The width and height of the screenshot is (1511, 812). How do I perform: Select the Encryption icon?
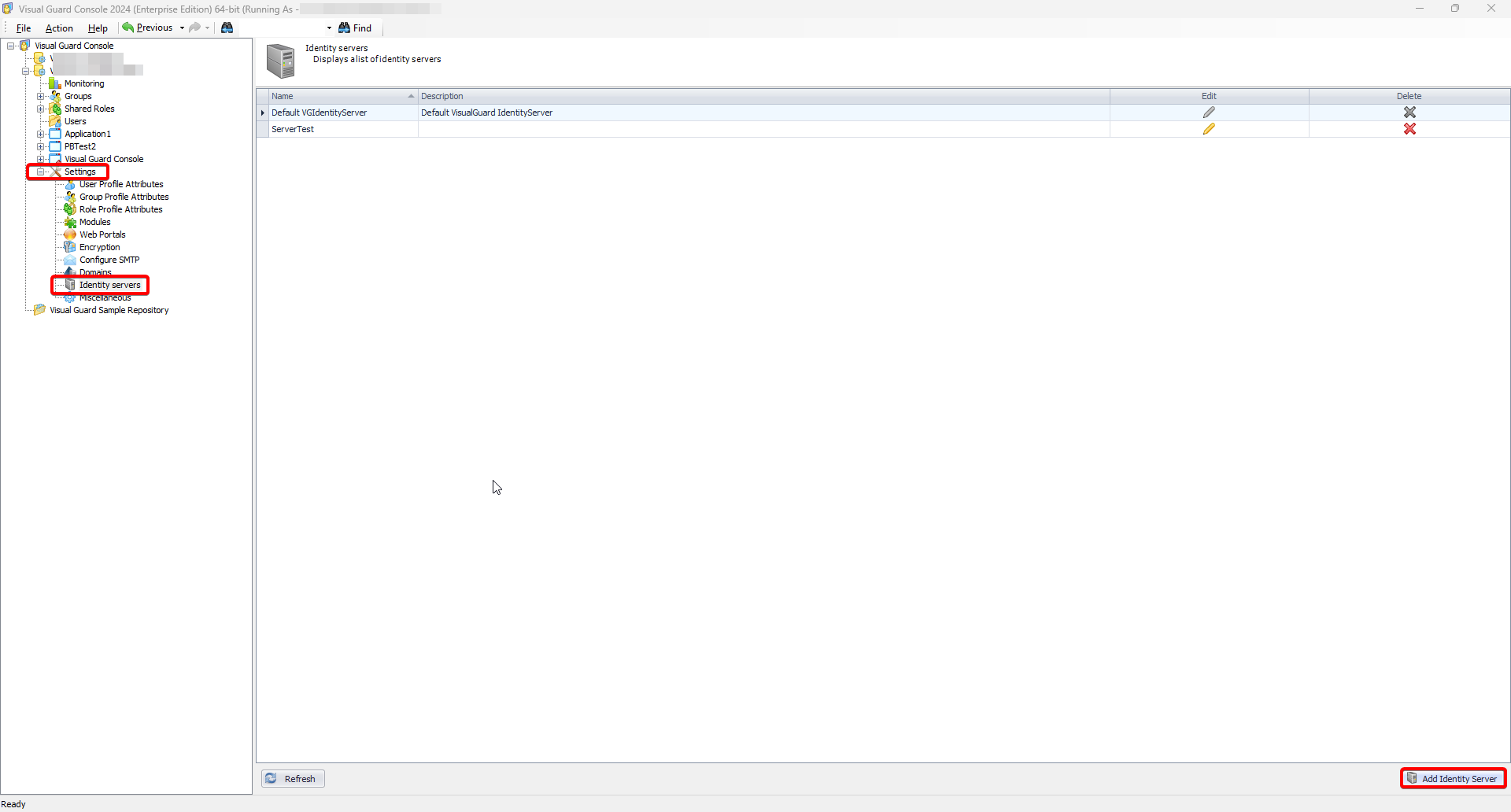point(71,247)
